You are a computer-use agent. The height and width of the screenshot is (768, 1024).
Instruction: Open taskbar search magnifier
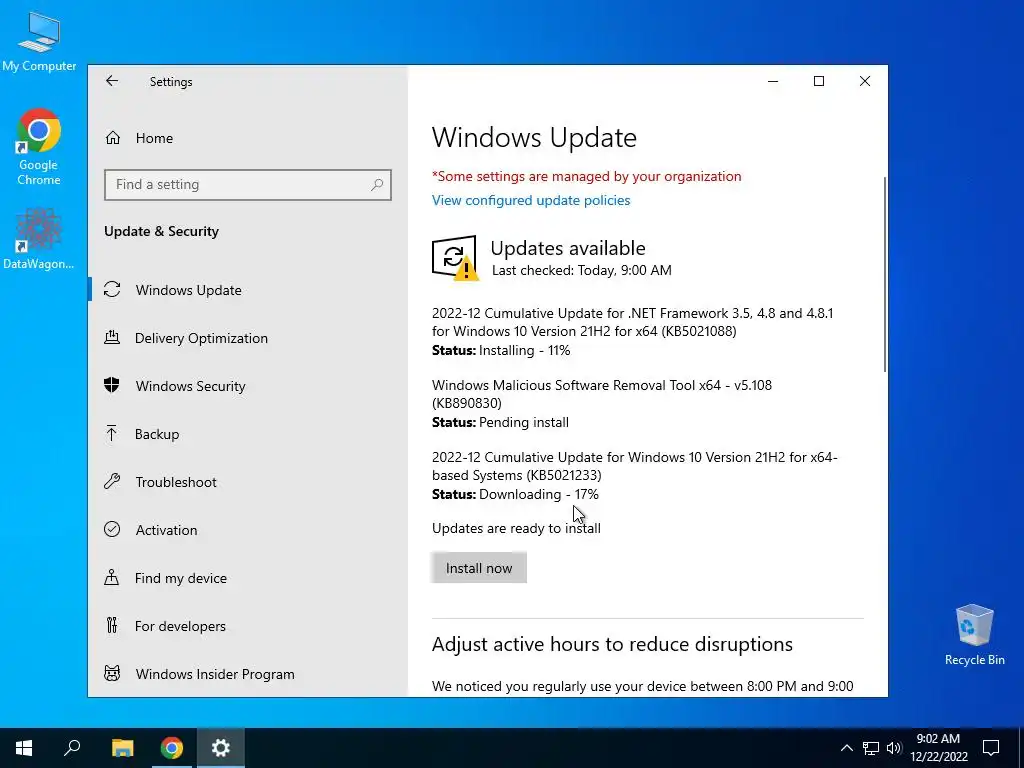click(x=72, y=748)
